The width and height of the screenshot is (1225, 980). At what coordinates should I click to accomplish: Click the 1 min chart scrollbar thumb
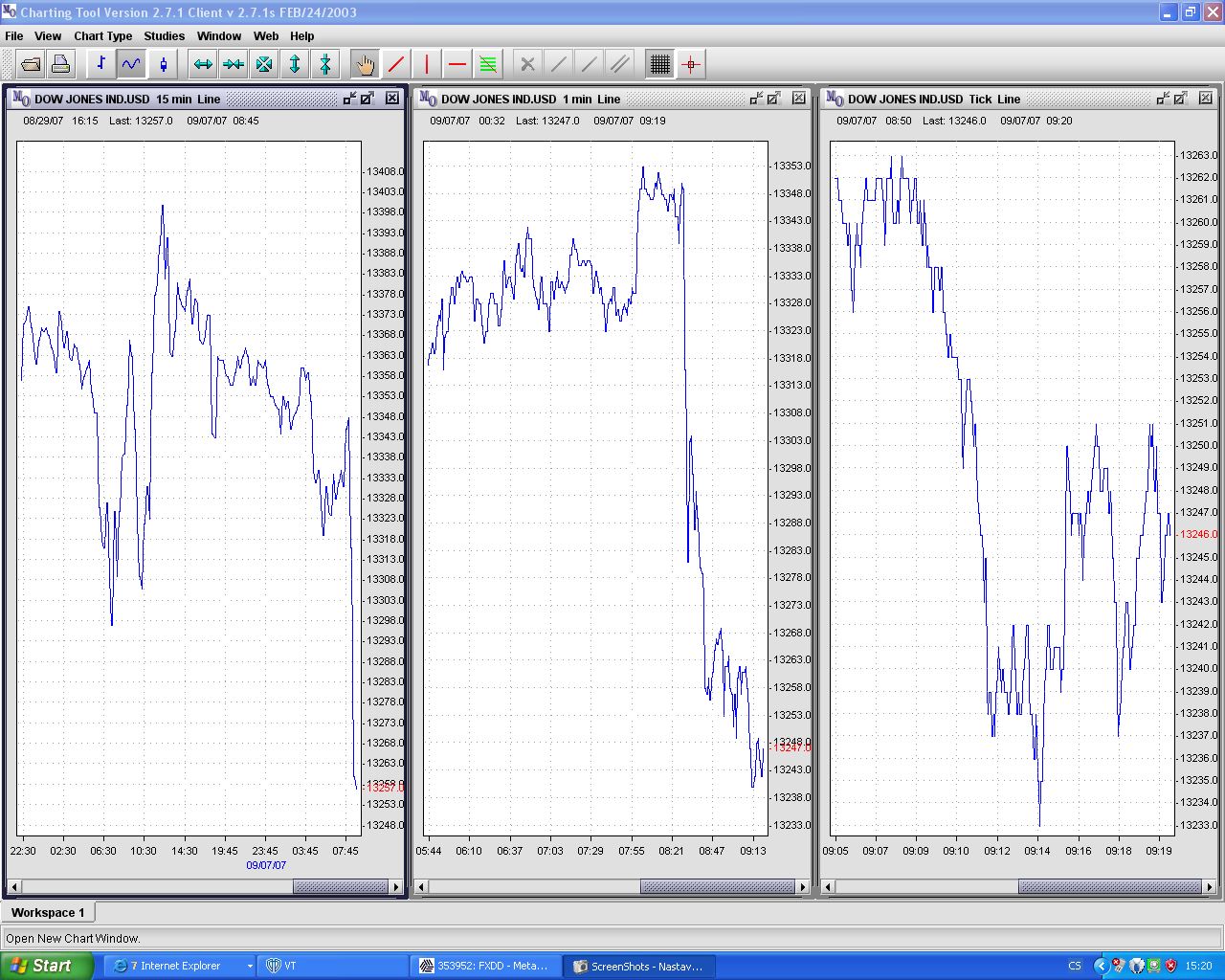coord(718,887)
